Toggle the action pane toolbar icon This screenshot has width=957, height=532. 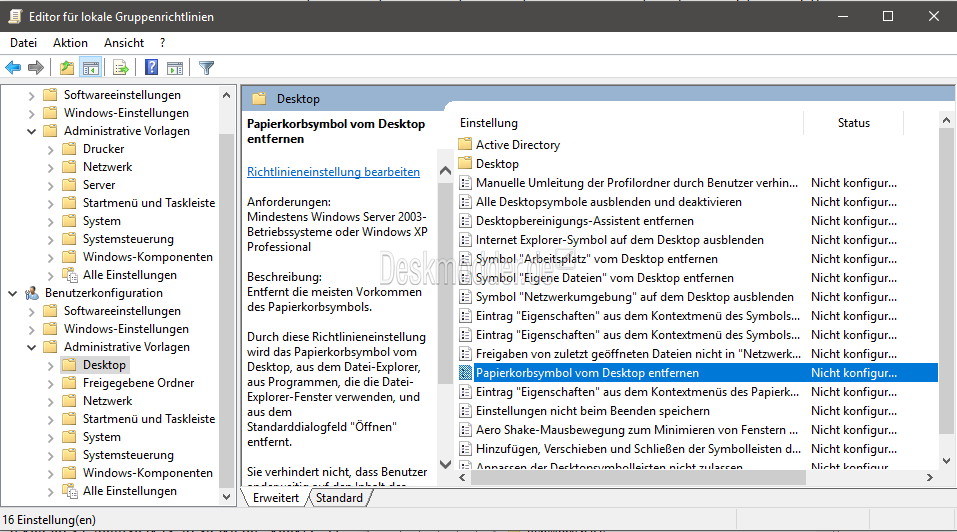[175, 68]
